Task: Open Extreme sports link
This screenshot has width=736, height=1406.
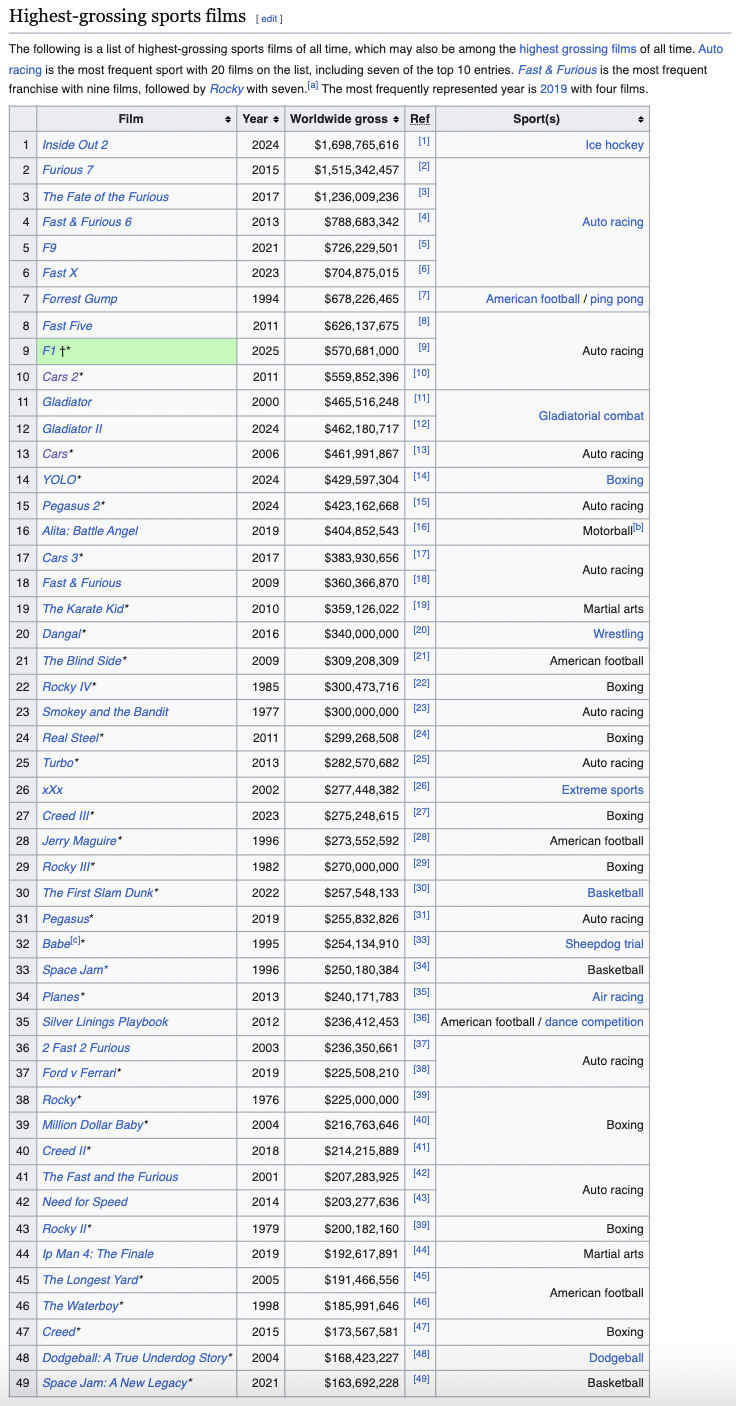Action: tap(603, 790)
